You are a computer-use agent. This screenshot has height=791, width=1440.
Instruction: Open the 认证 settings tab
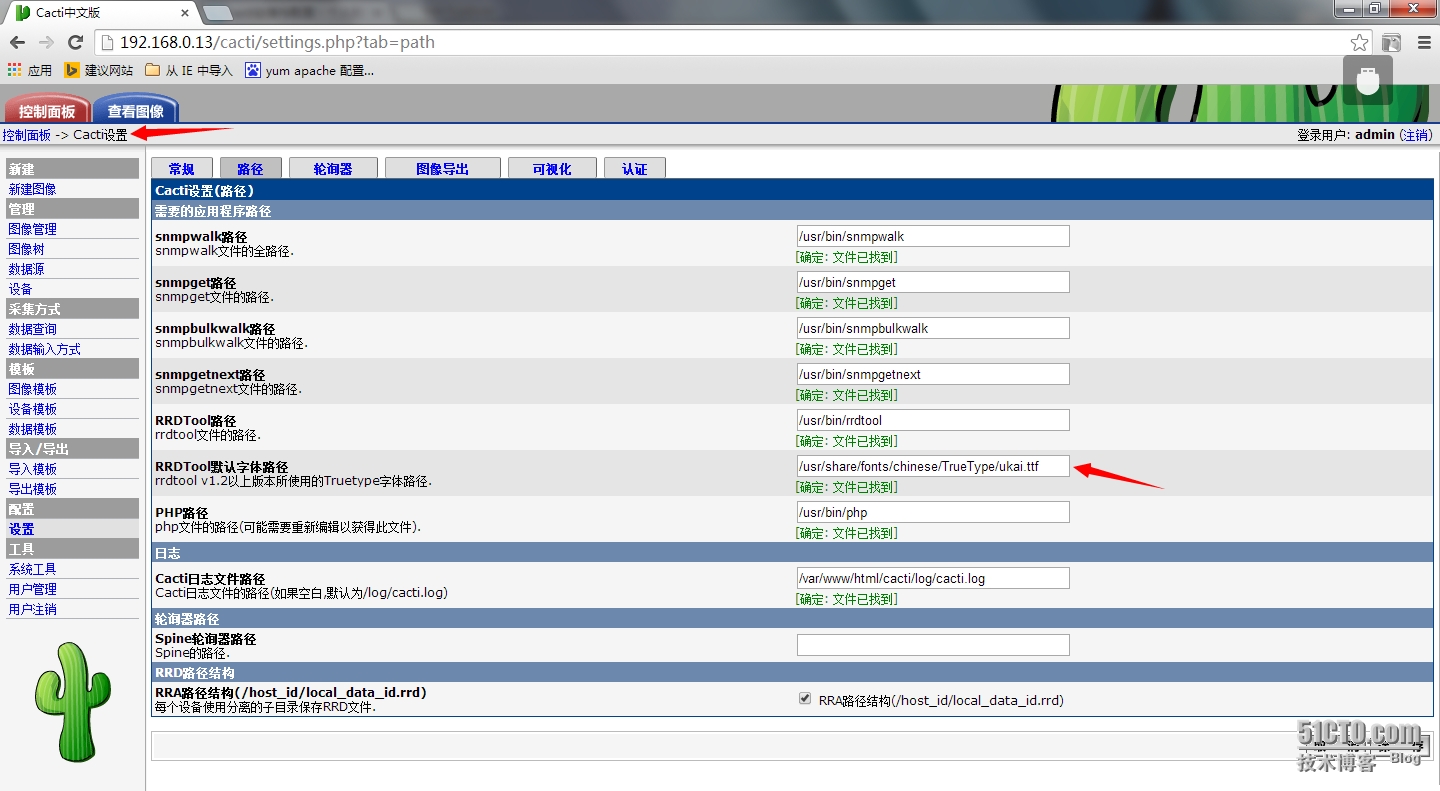(635, 168)
